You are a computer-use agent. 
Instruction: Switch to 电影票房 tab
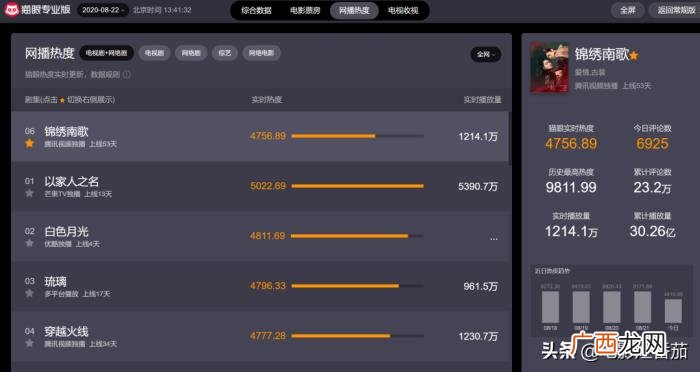click(305, 10)
